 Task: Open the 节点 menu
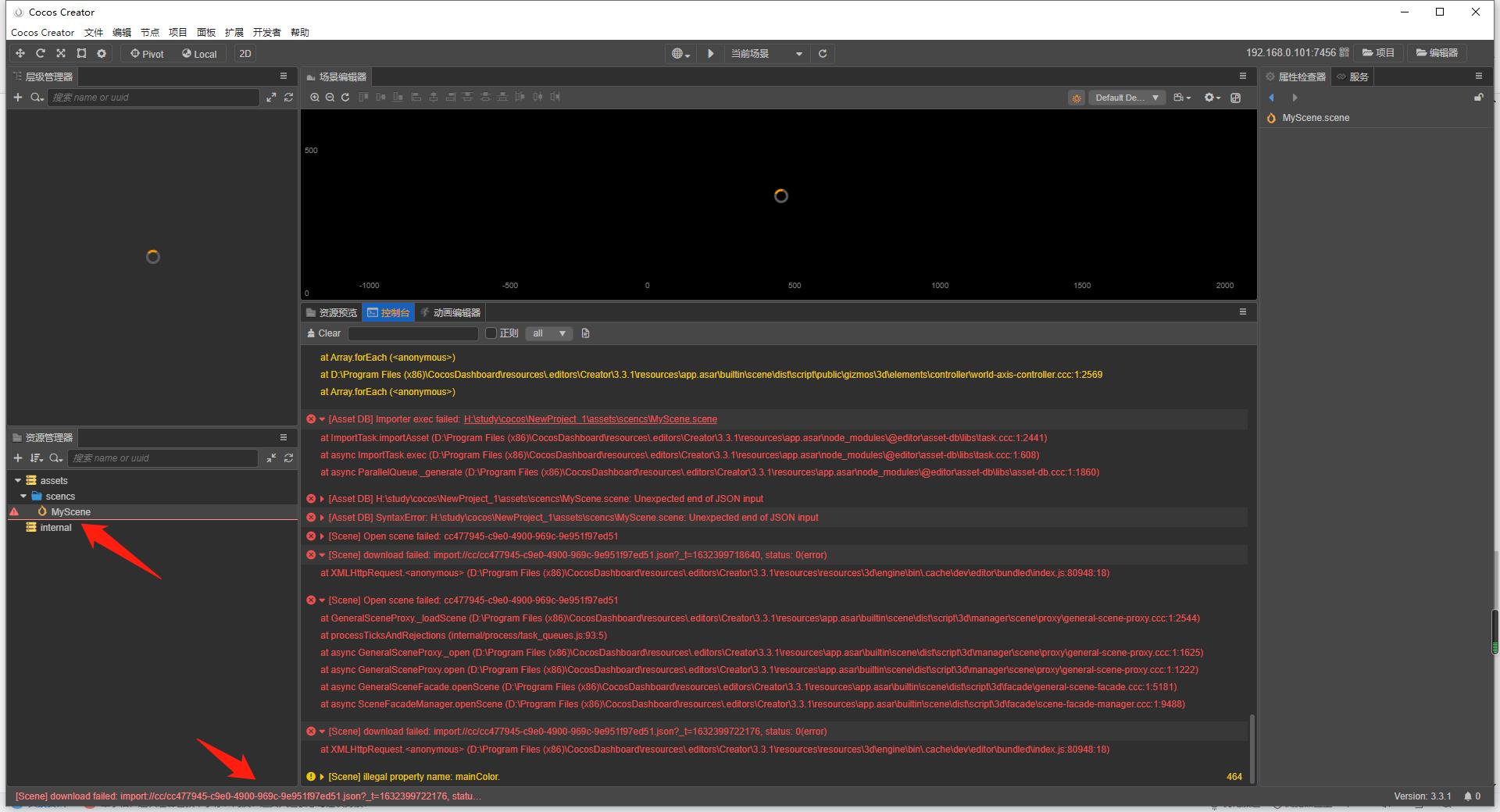[150, 33]
